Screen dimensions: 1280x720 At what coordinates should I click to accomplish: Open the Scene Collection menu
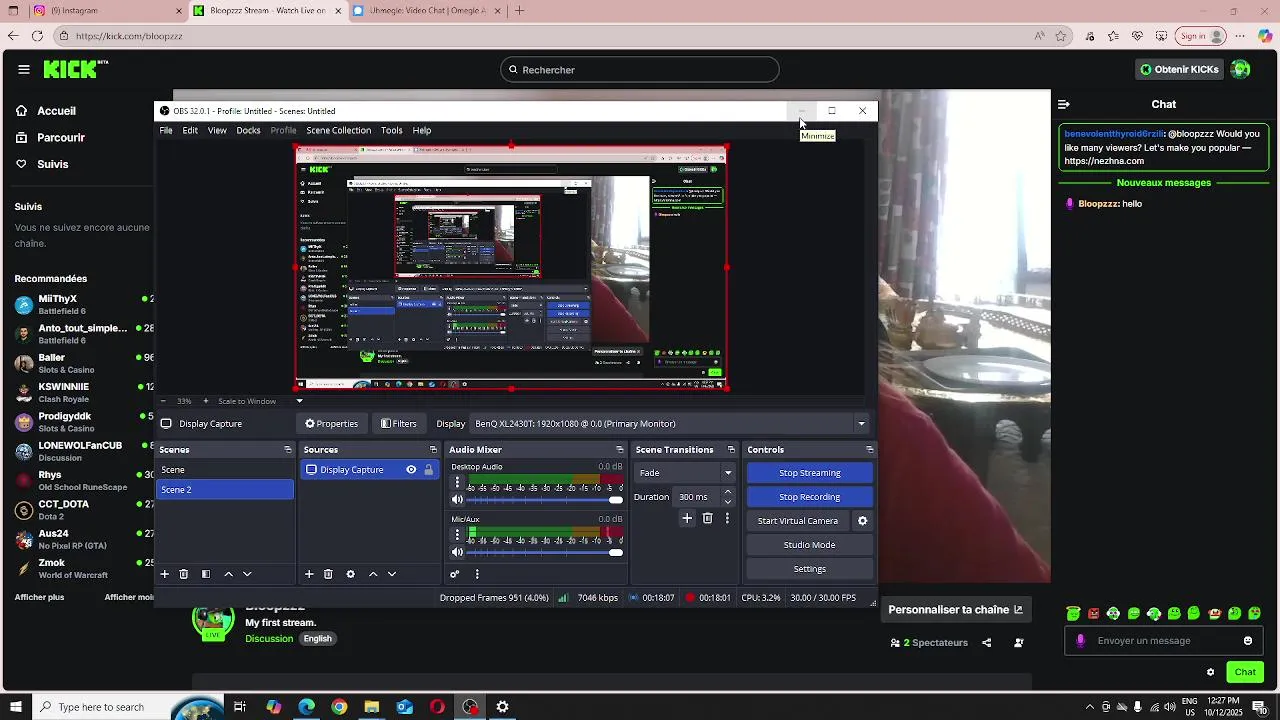338,130
